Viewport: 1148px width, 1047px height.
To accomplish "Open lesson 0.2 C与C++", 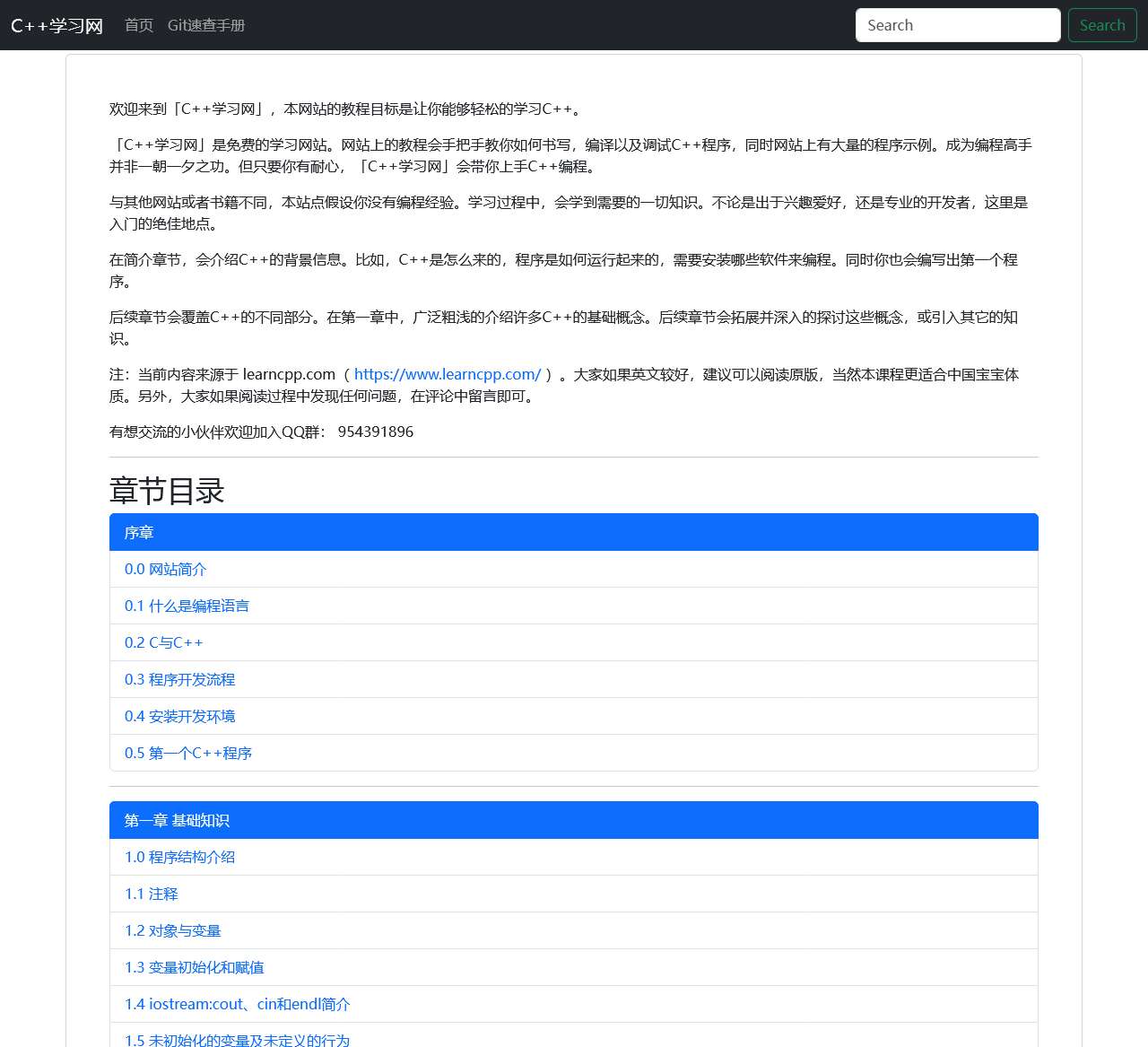I will (162, 642).
